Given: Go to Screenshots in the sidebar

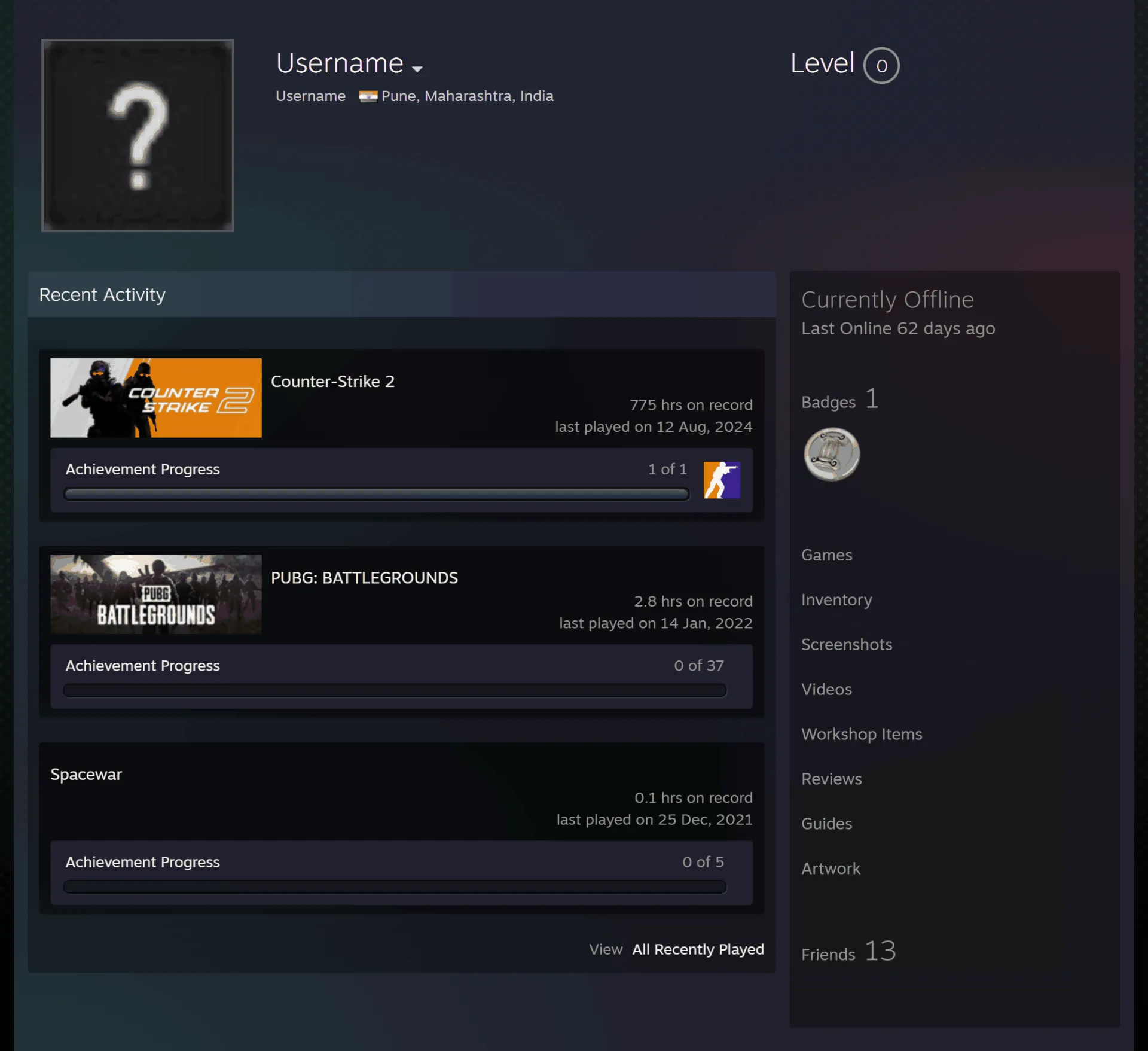Looking at the screenshot, I should (846, 644).
